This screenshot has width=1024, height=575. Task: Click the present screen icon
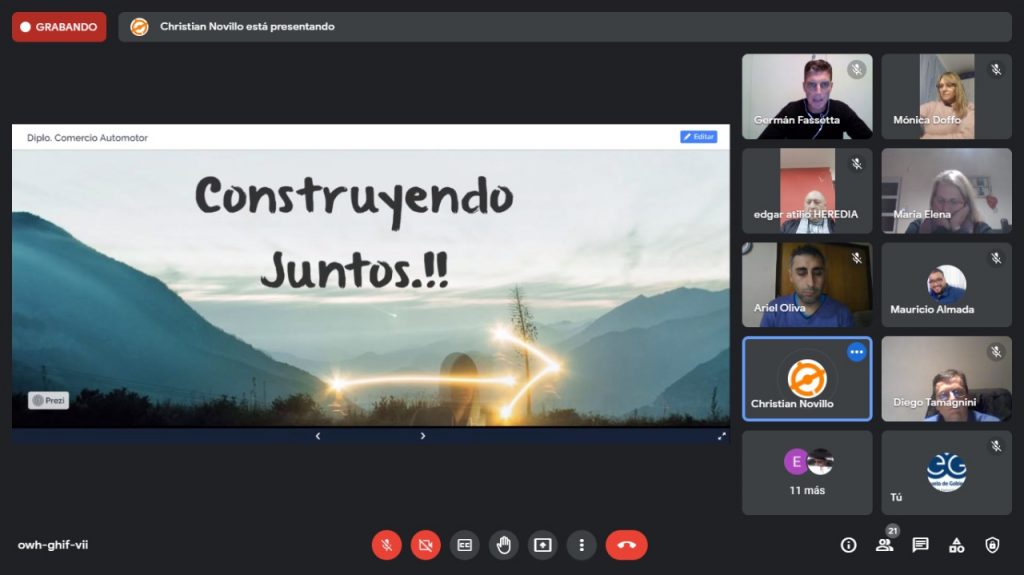tap(543, 545)
